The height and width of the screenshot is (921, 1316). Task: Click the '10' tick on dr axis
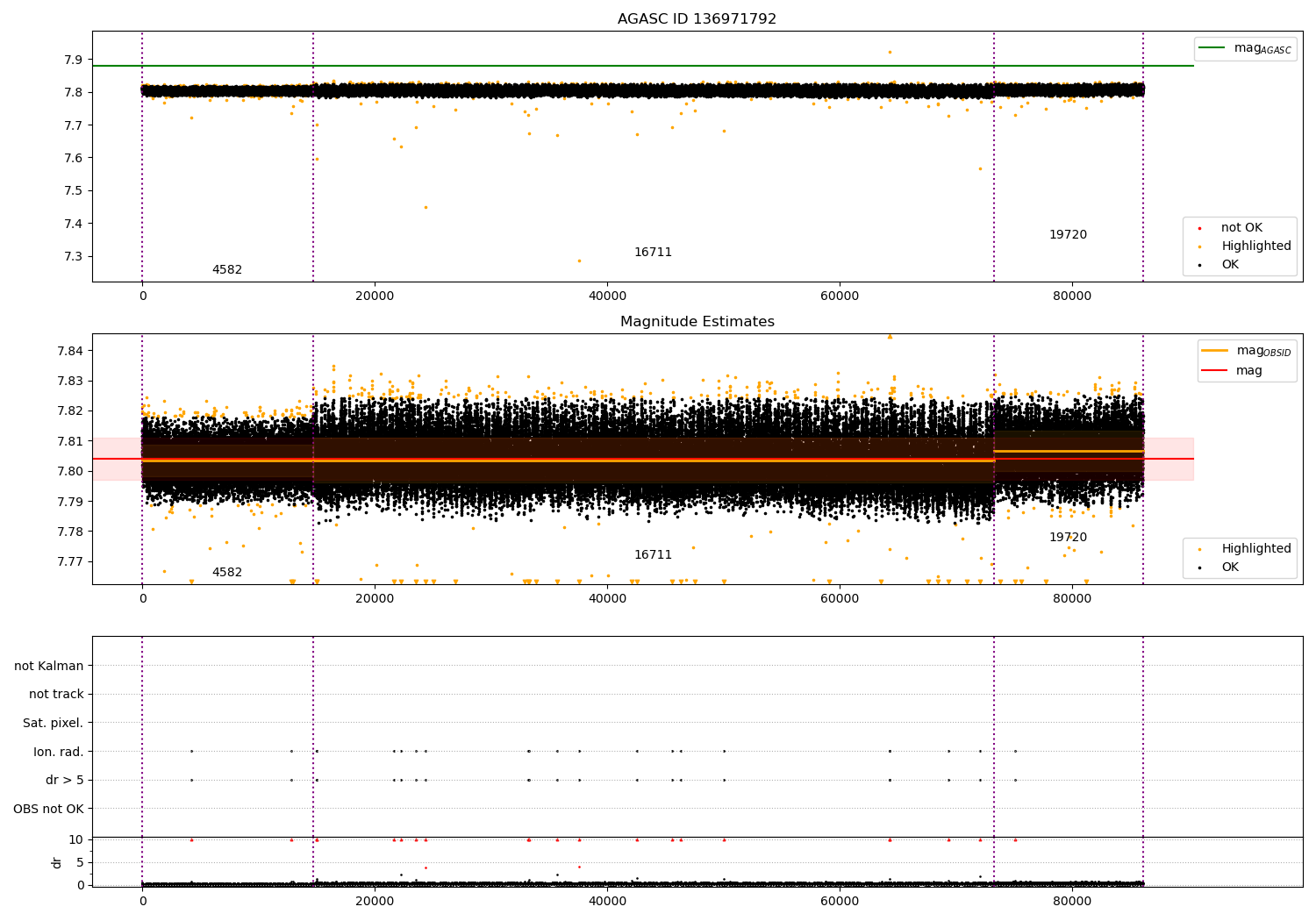(x=76, y=839)
